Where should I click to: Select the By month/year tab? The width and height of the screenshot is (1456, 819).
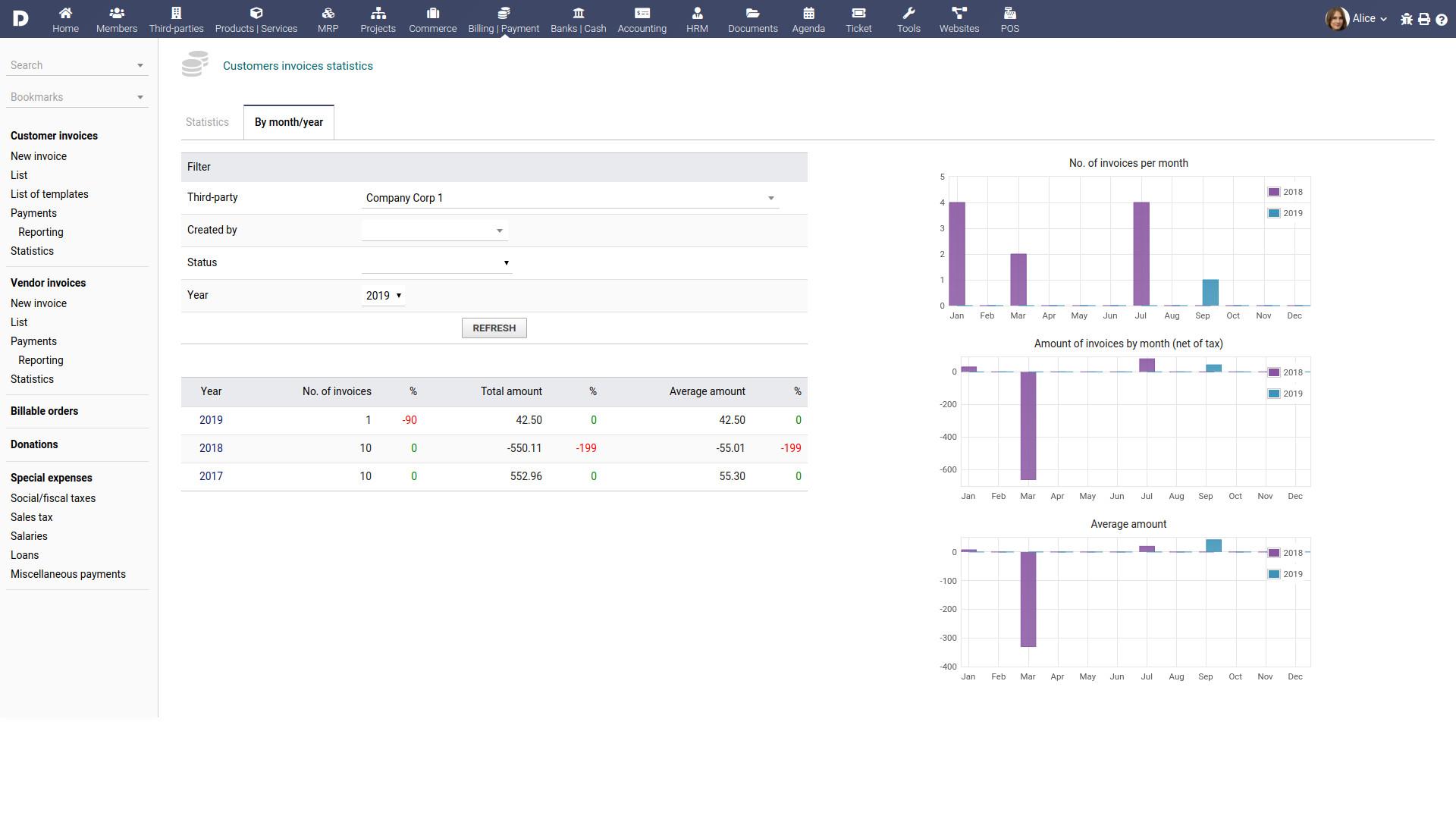(288, 122)
